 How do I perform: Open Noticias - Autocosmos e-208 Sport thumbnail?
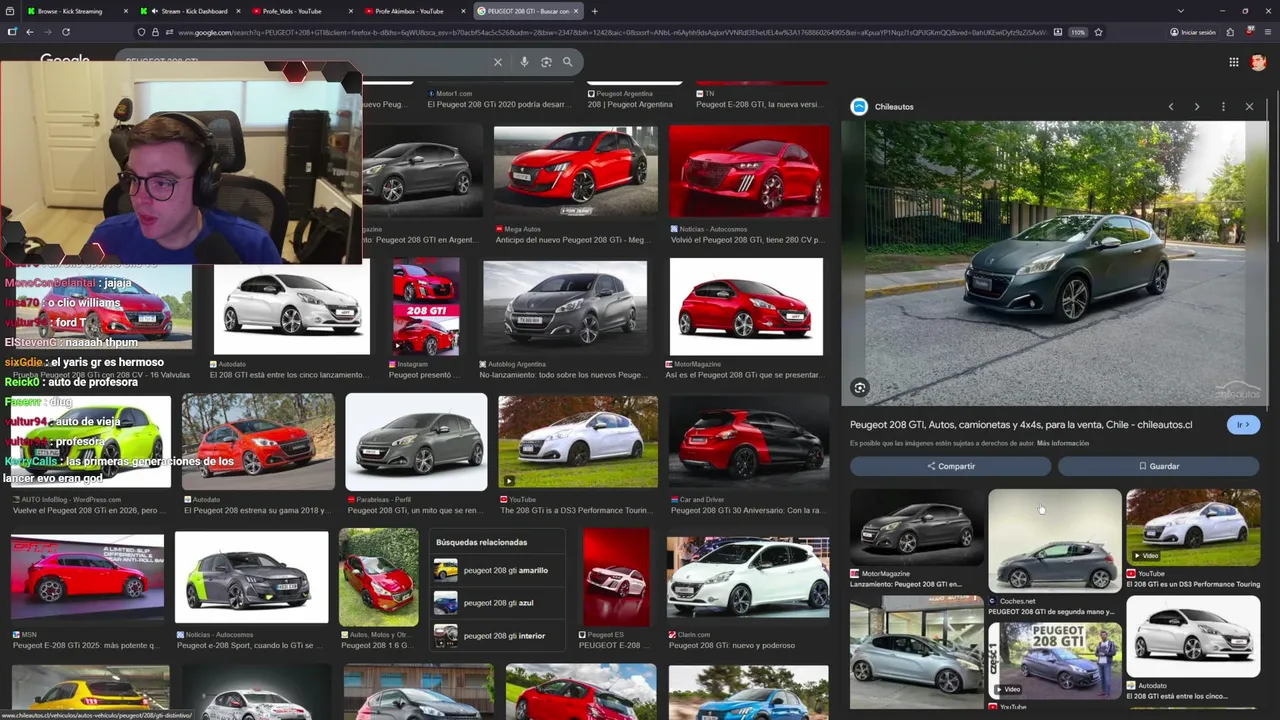[x=251, y=577]
